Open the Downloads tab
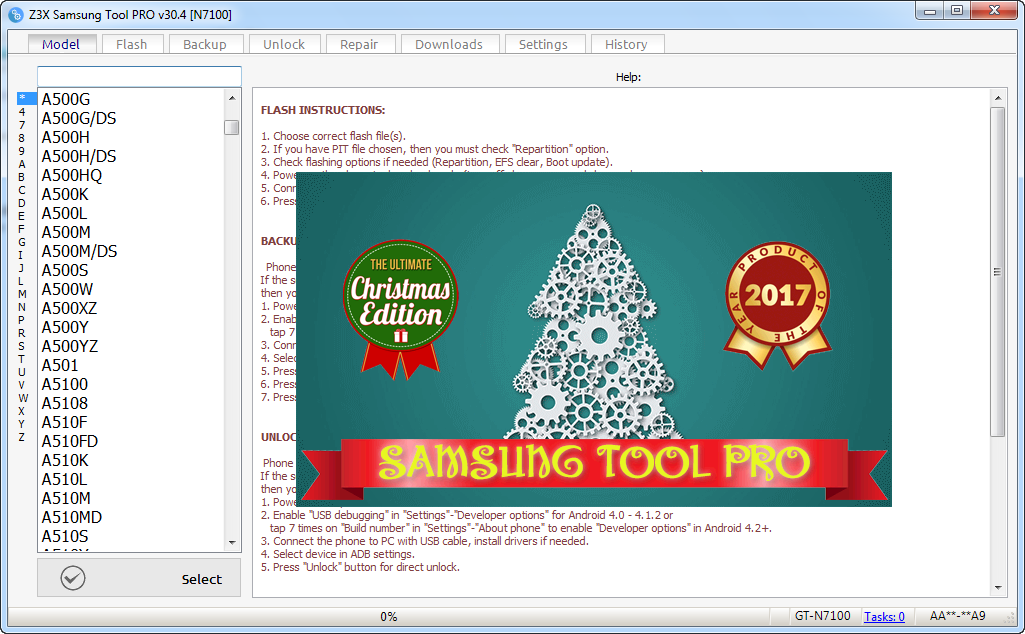The height and width of the screenshot is (634, 1025). point(449,44)
